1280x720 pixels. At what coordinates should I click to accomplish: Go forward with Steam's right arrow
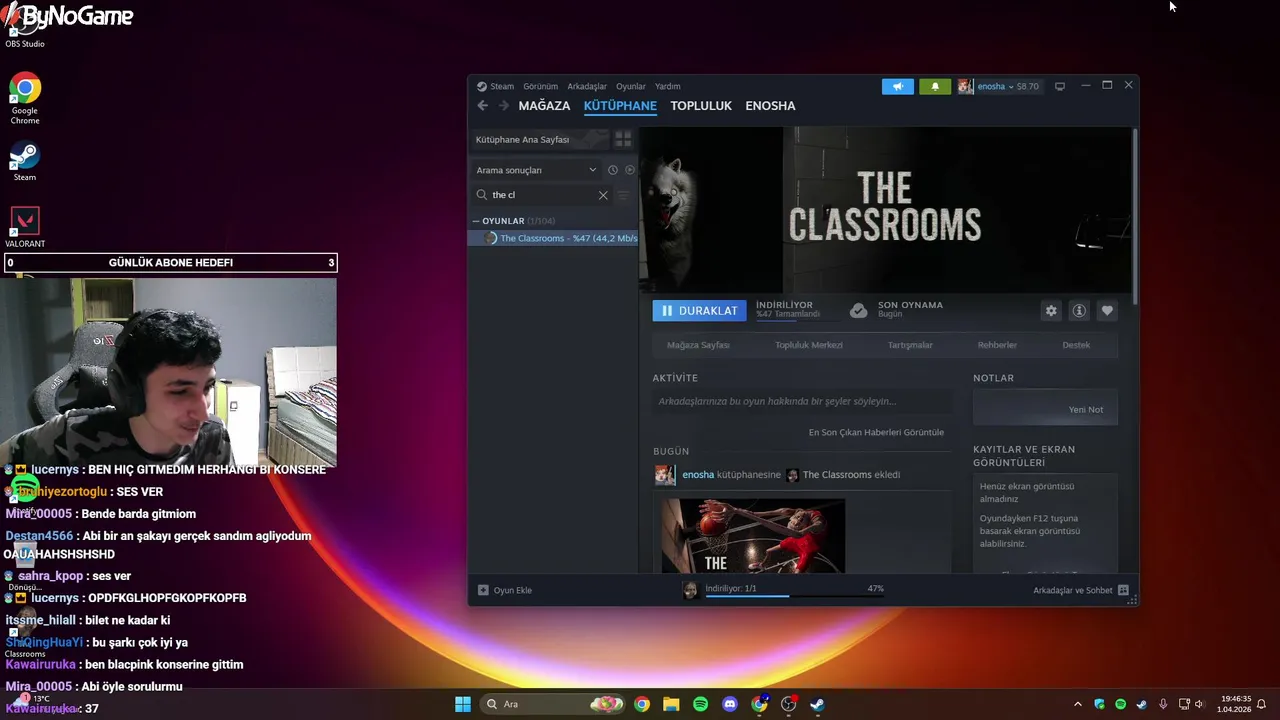pyautogui.click(x=503, y=106)
